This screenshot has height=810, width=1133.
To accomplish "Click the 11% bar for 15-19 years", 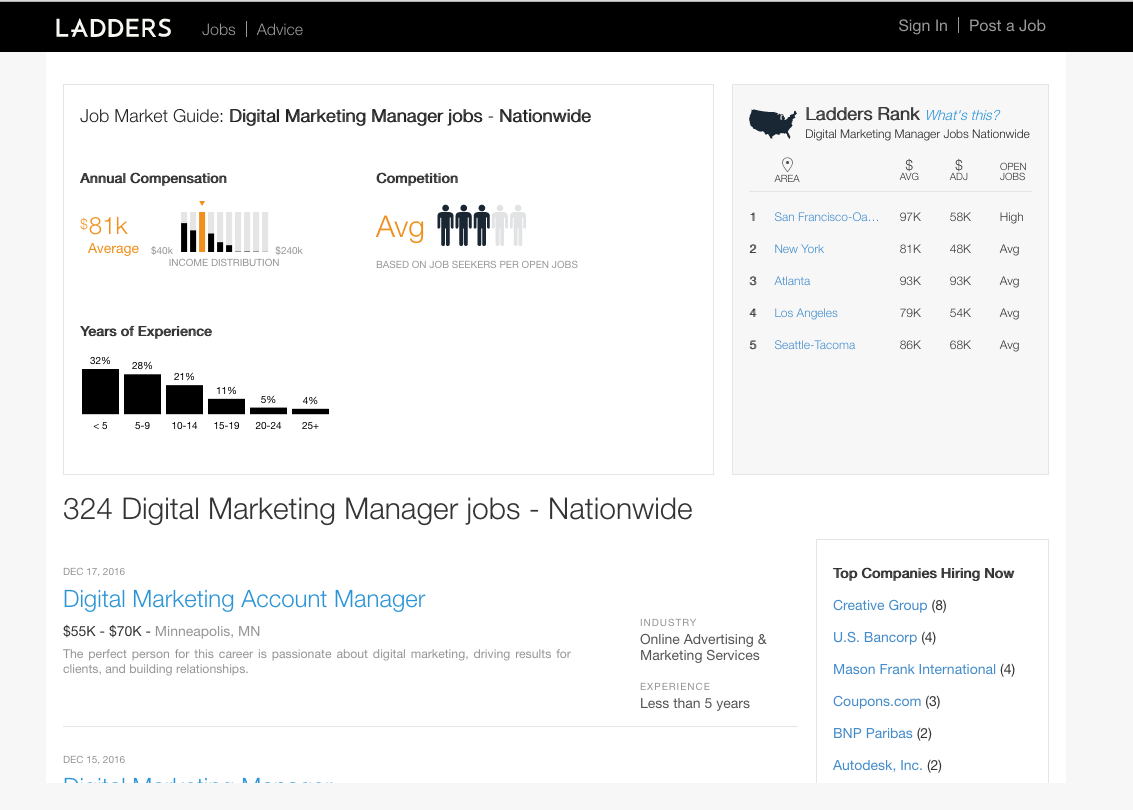I will (226, 406).
